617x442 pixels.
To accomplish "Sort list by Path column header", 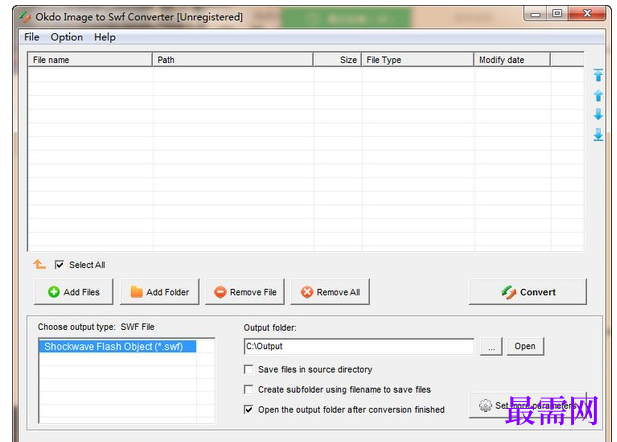I will pos(233,60).
